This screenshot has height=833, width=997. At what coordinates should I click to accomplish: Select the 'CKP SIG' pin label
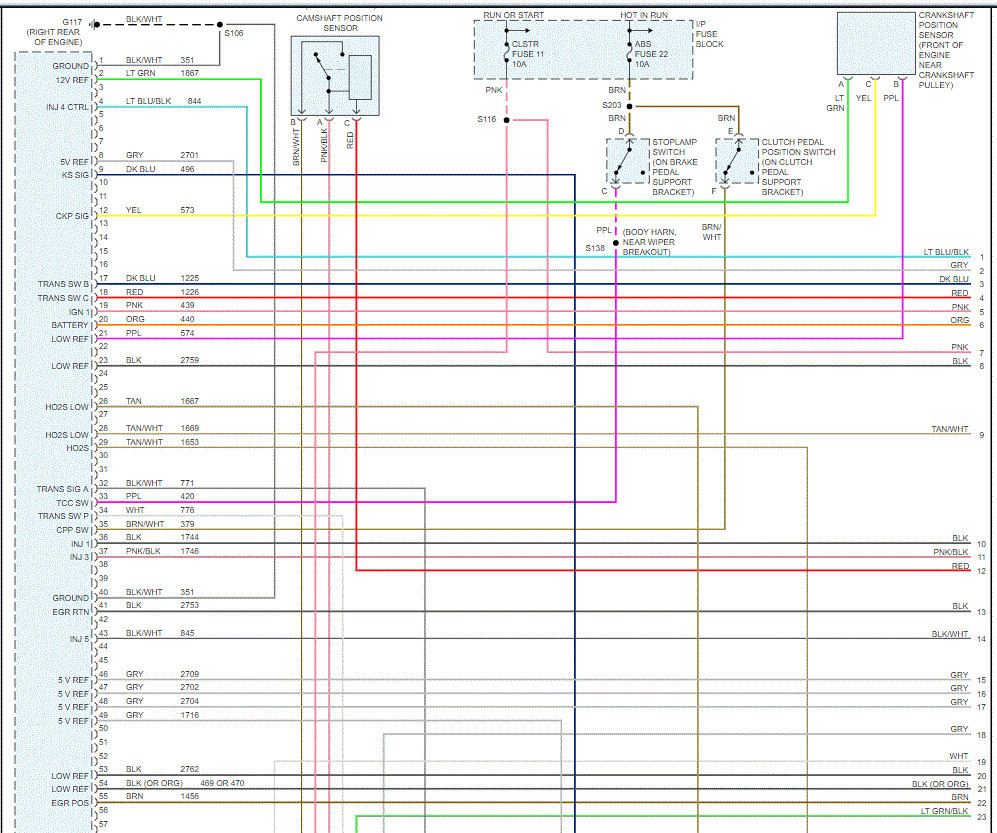point(72,216)
